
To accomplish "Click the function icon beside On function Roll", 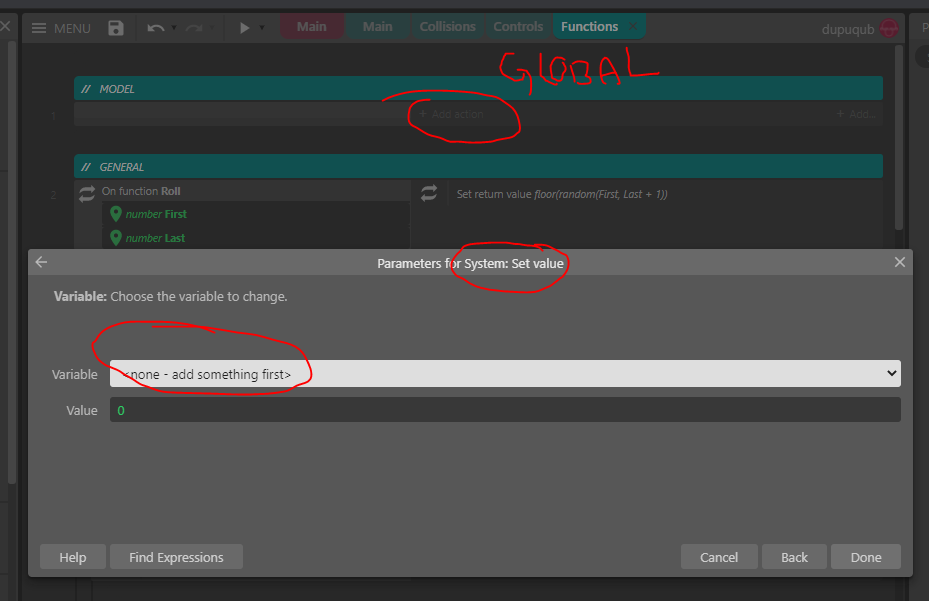I will coord(87,193).
